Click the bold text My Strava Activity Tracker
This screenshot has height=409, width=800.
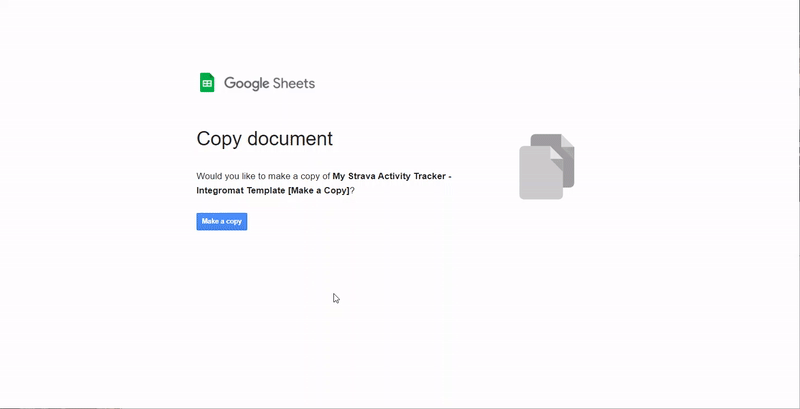[390, 176]
